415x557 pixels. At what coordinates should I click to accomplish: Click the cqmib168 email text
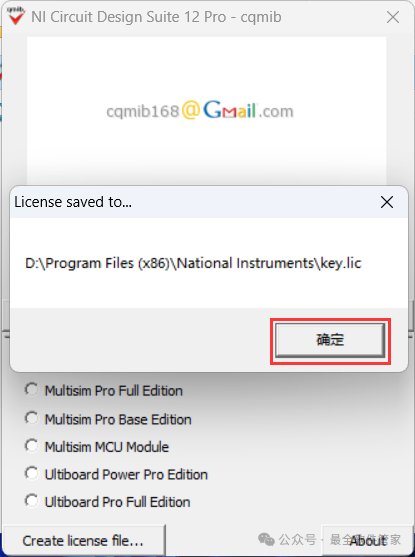143,112
